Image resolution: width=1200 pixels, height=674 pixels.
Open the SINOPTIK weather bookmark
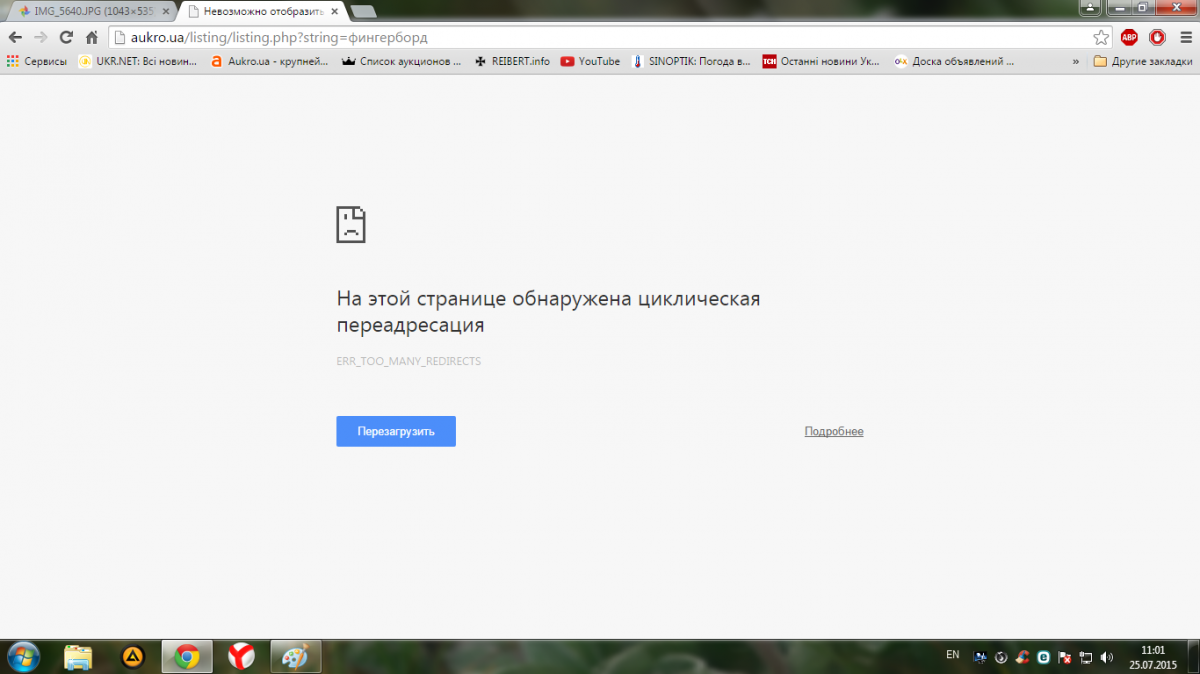pyautogui.click(x=691, y=61)
